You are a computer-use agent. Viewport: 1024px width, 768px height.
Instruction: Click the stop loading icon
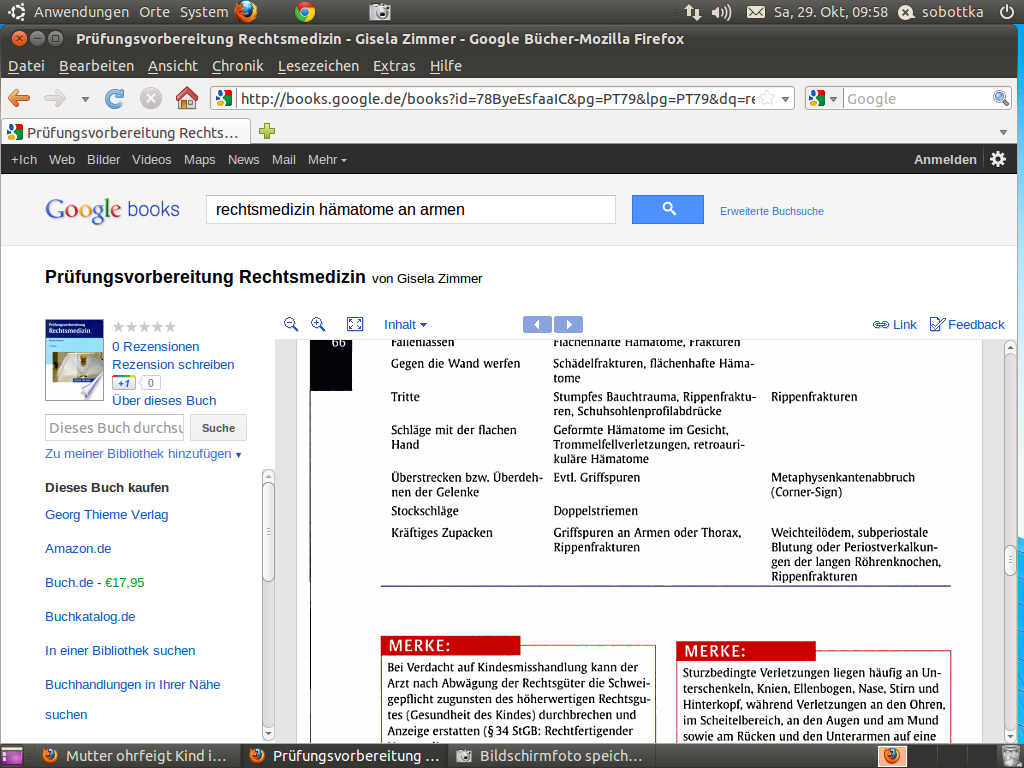151,99
